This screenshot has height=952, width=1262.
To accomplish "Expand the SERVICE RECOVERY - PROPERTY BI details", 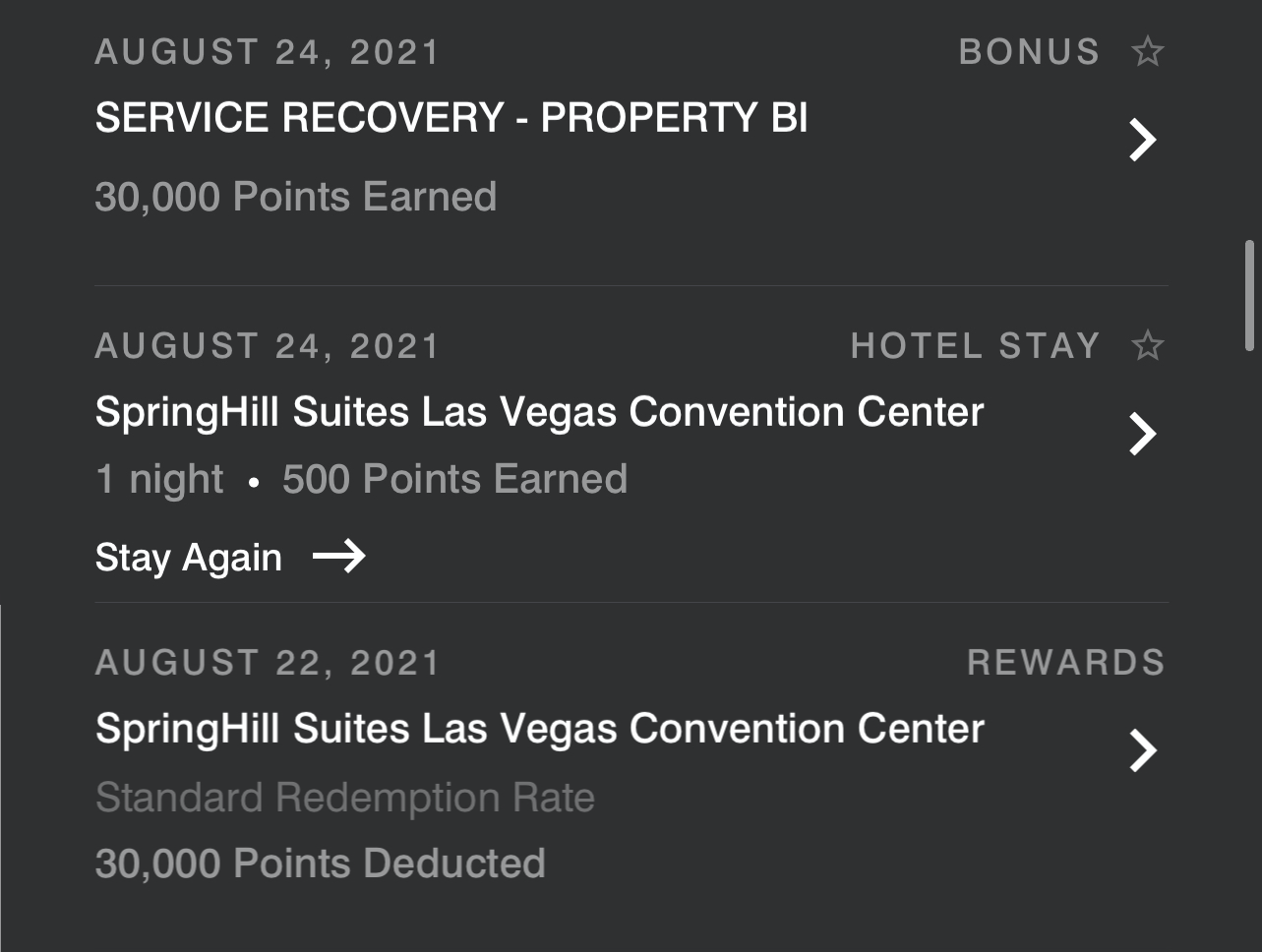I will [x=1142, y=140].
